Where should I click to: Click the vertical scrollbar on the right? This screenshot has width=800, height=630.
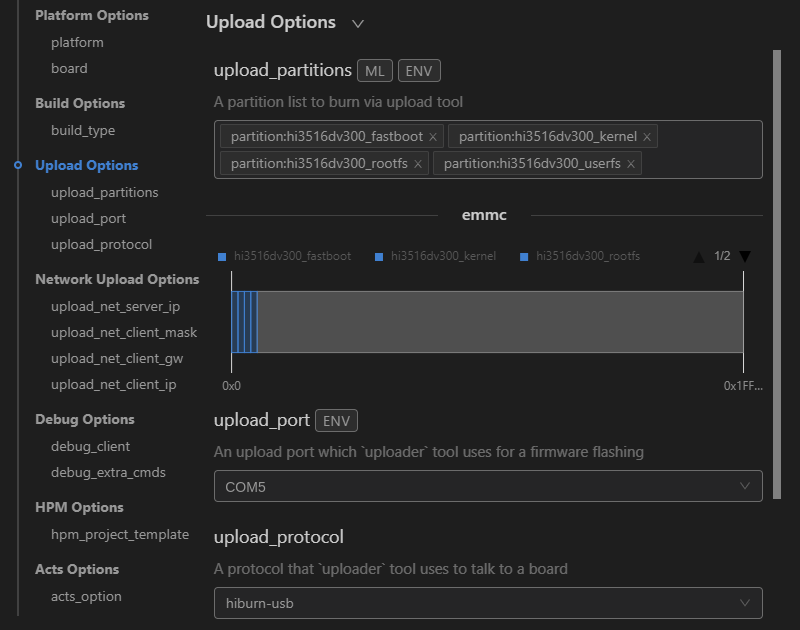[x=777, y=274]
